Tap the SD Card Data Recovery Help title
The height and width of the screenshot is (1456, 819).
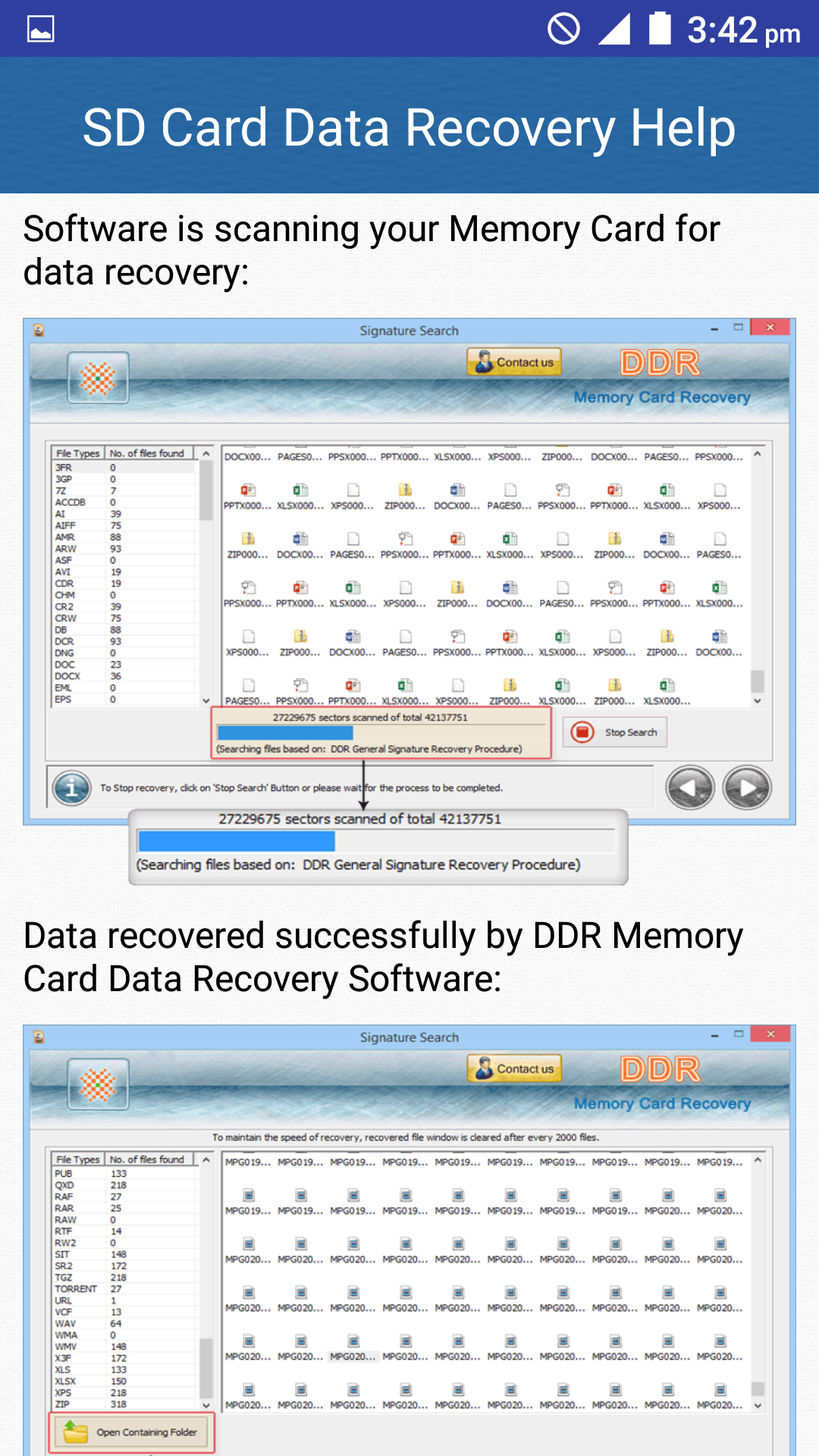point(409,127)
